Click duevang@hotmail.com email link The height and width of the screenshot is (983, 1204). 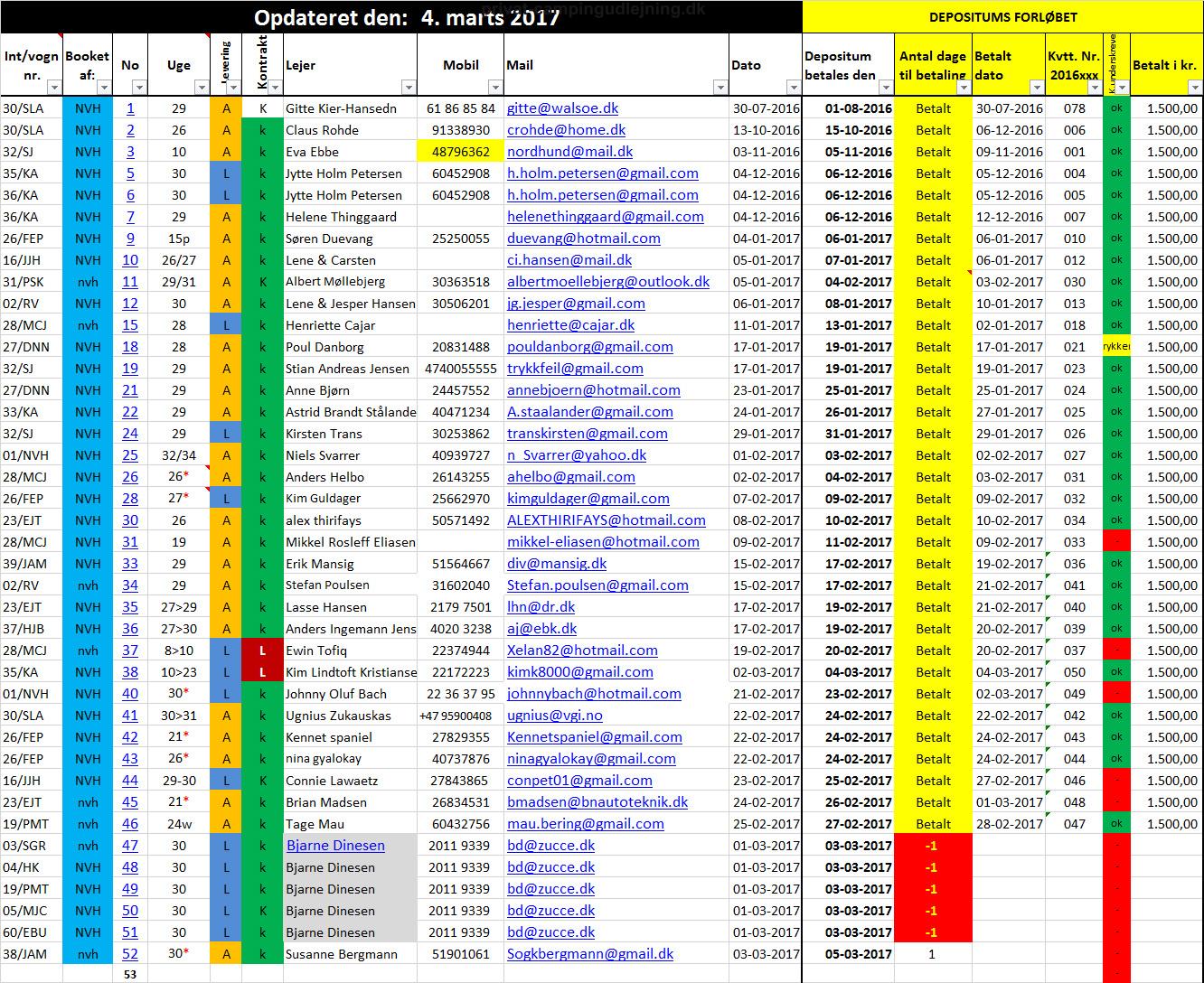click(x=584, y=239)
